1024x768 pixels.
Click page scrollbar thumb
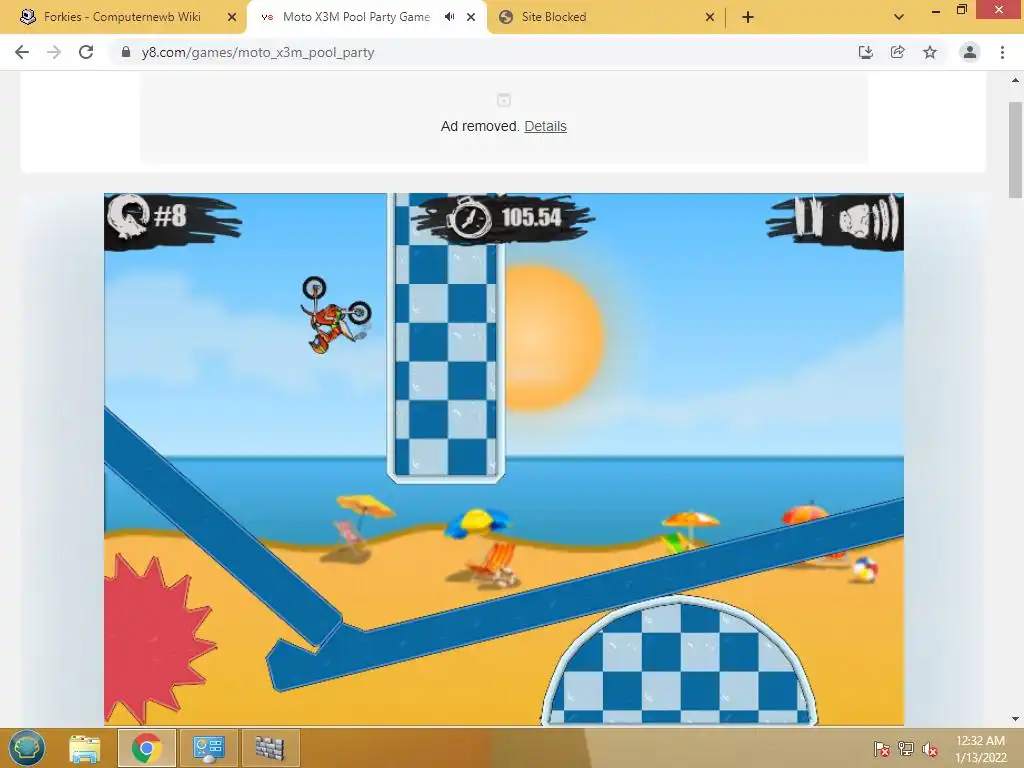pos(1015,150)
